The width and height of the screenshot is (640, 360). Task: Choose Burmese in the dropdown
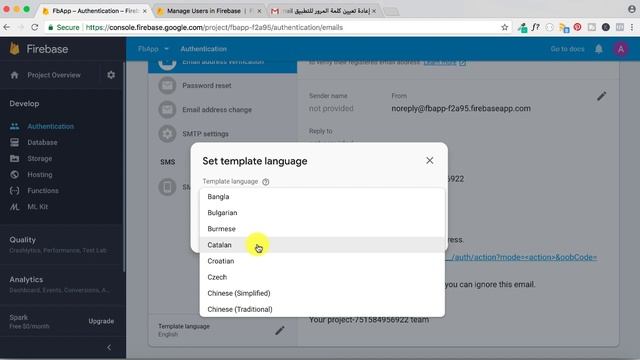point(322,229)
